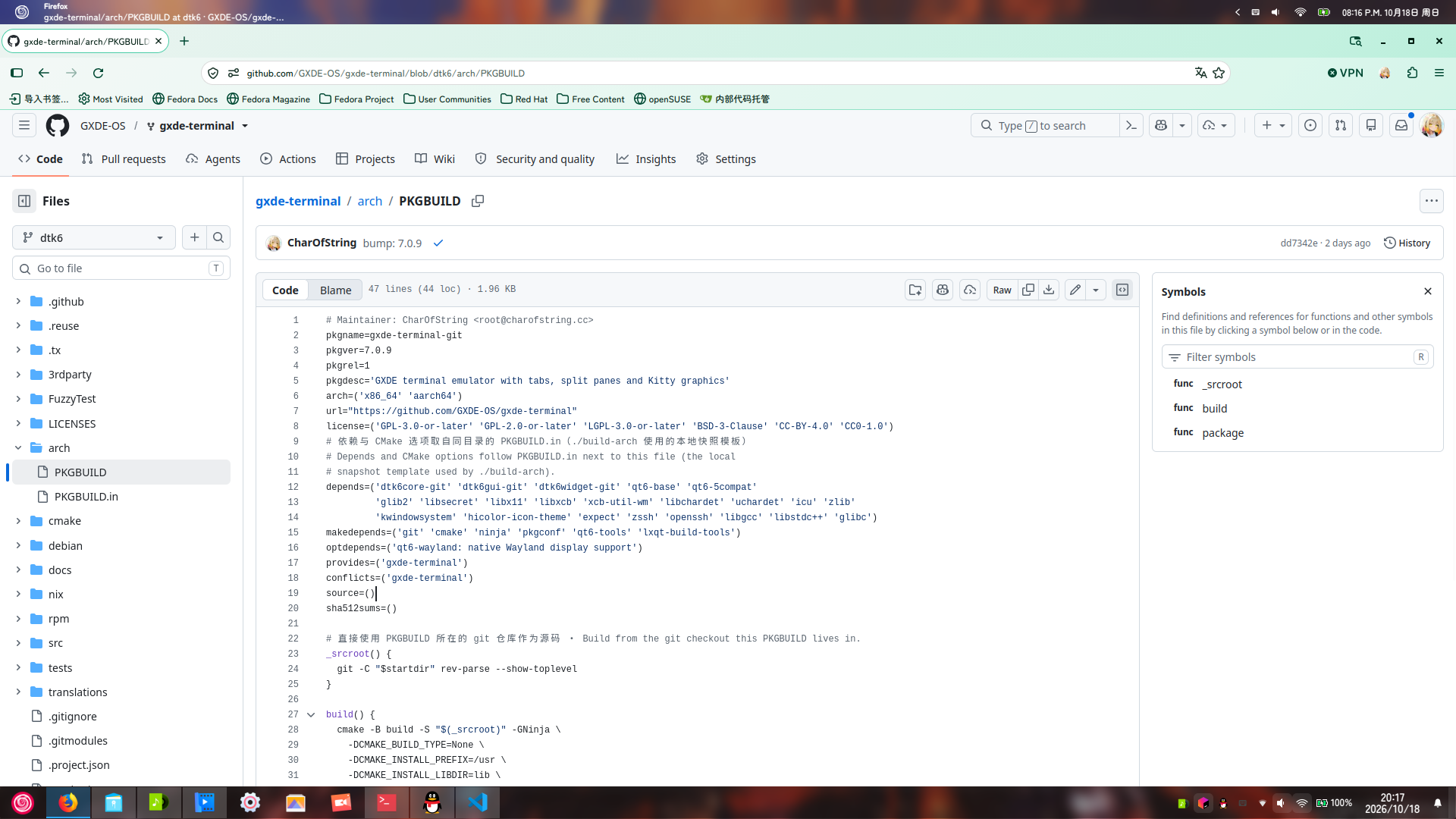The image size is (1456, 819).
Task: Switch to Blame view
Action: (x=335, y=290)
